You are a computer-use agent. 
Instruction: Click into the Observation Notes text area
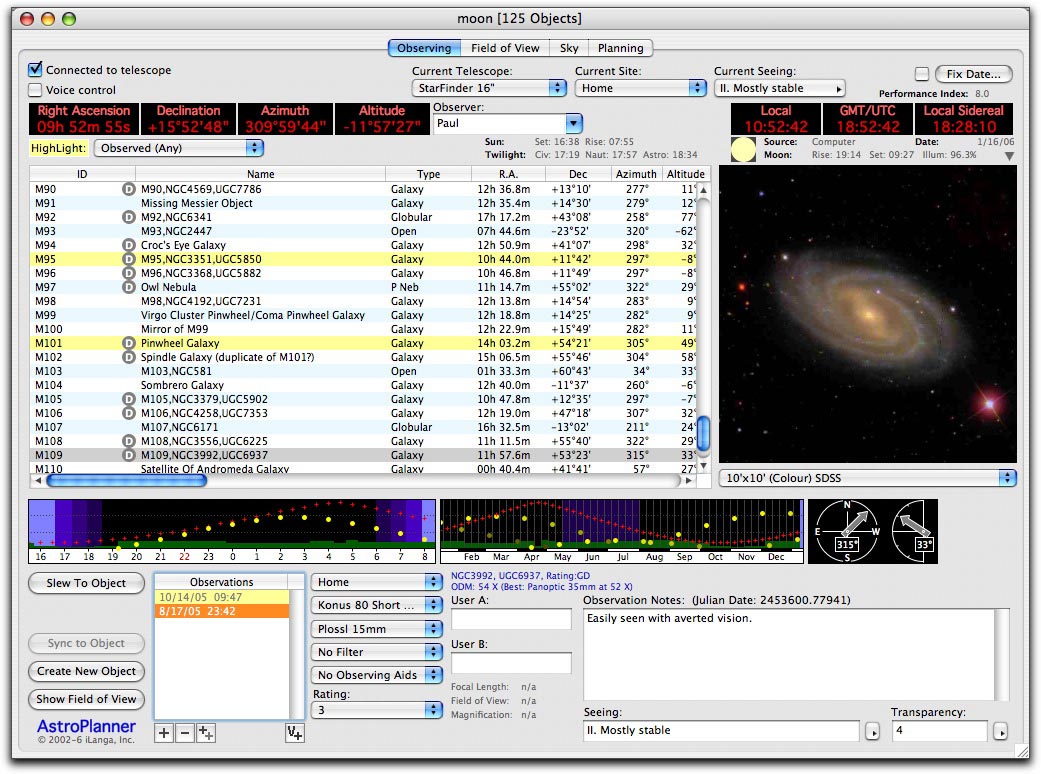tap(789, 654)
